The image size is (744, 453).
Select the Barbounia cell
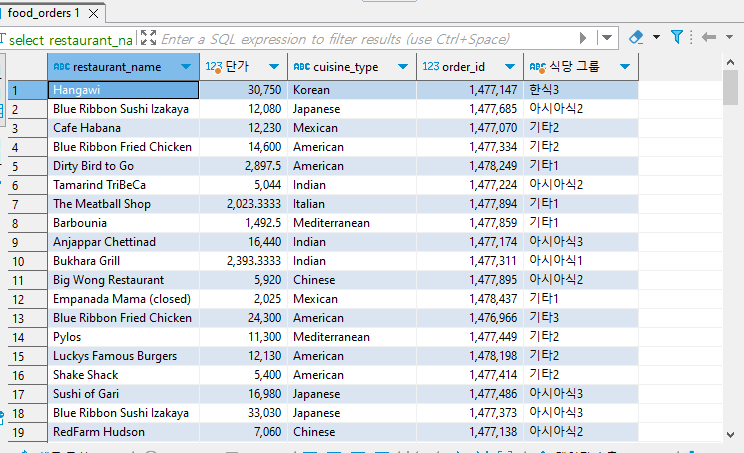point(123,223)
